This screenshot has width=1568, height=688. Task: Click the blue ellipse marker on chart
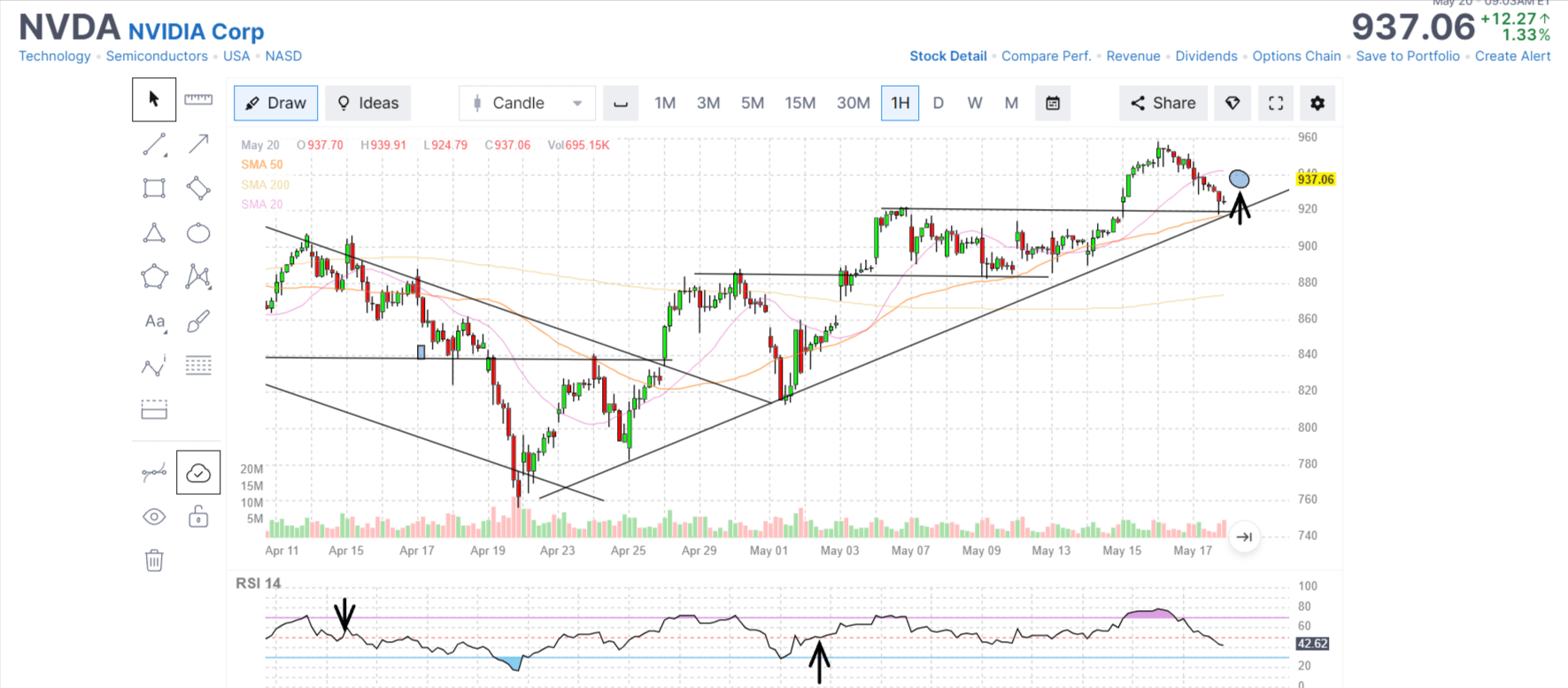(x=1240, y=180)
